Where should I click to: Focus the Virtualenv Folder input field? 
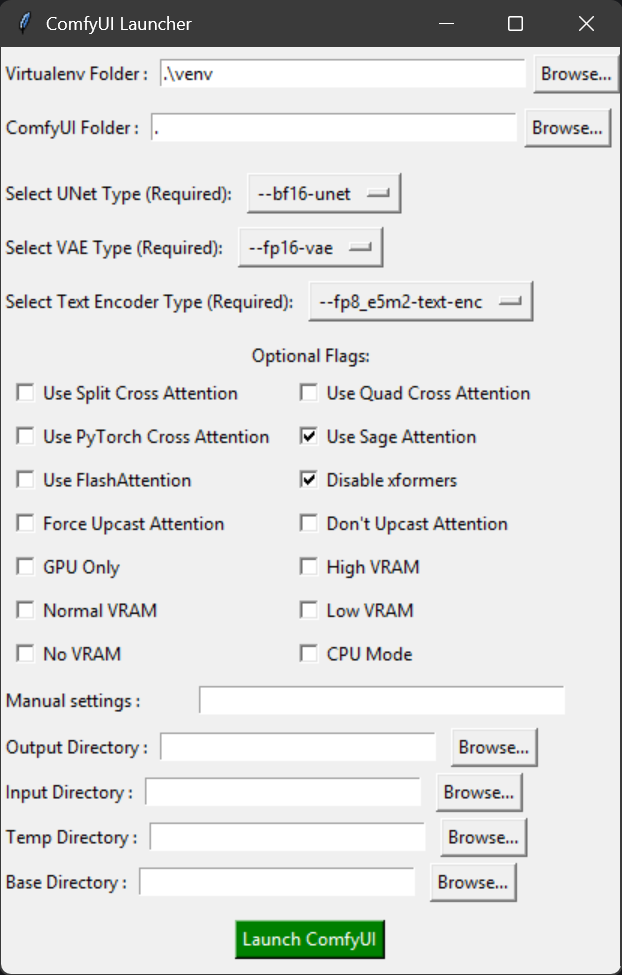pyautogui.click(x=342, y=74)
